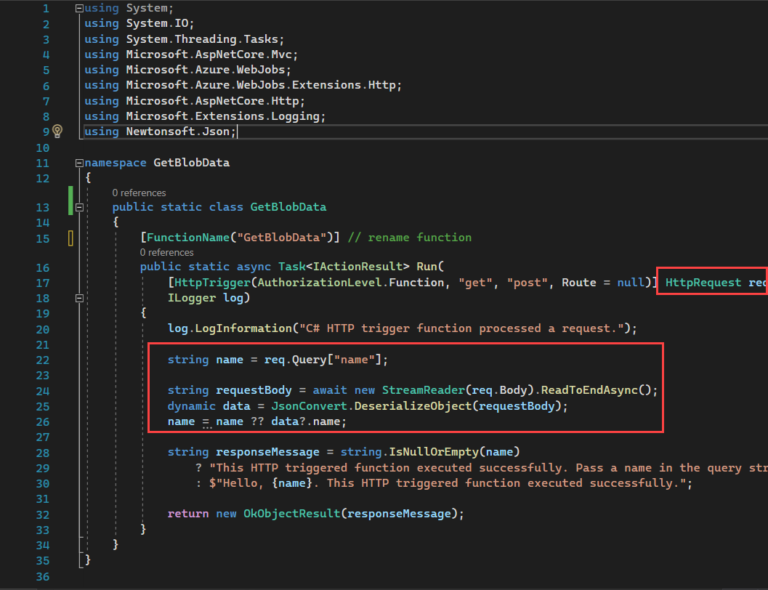This screenshot has width=768, height=590.
Task: Click line number 22 in the gutter
Action: pos(42,360)
